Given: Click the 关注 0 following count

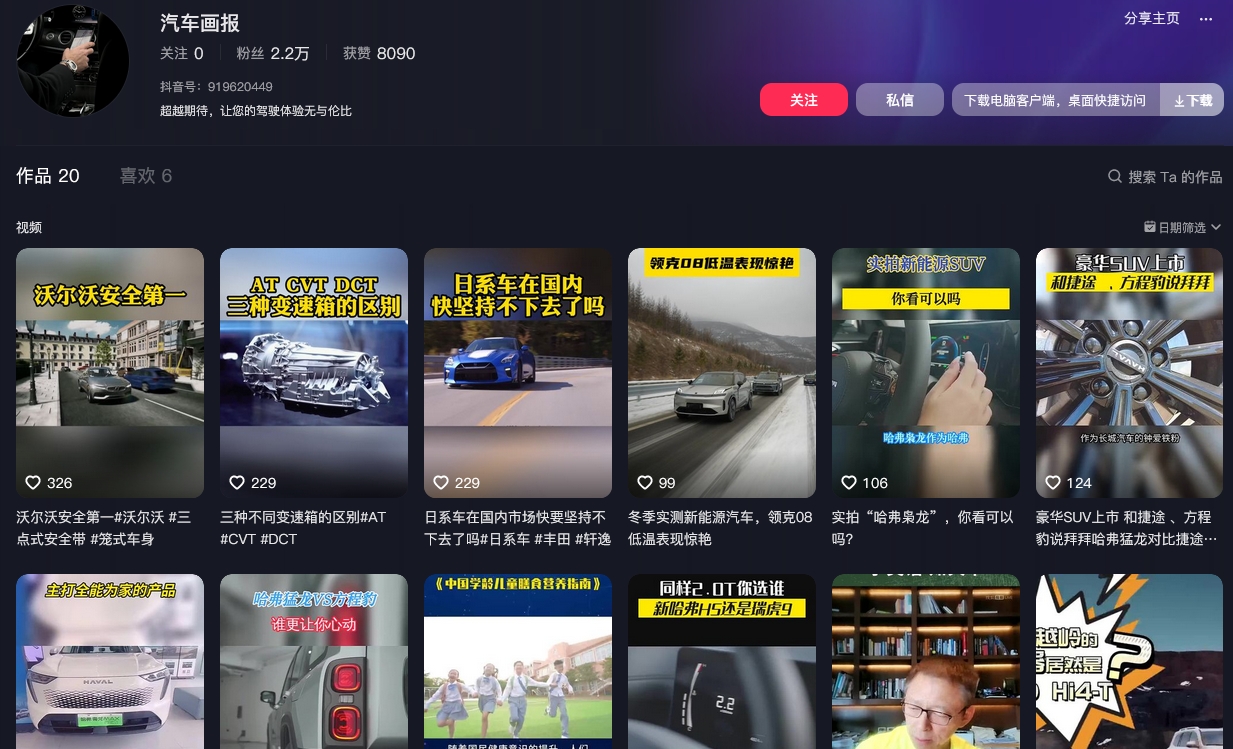Looking at the screenshot, I should 182,53.
